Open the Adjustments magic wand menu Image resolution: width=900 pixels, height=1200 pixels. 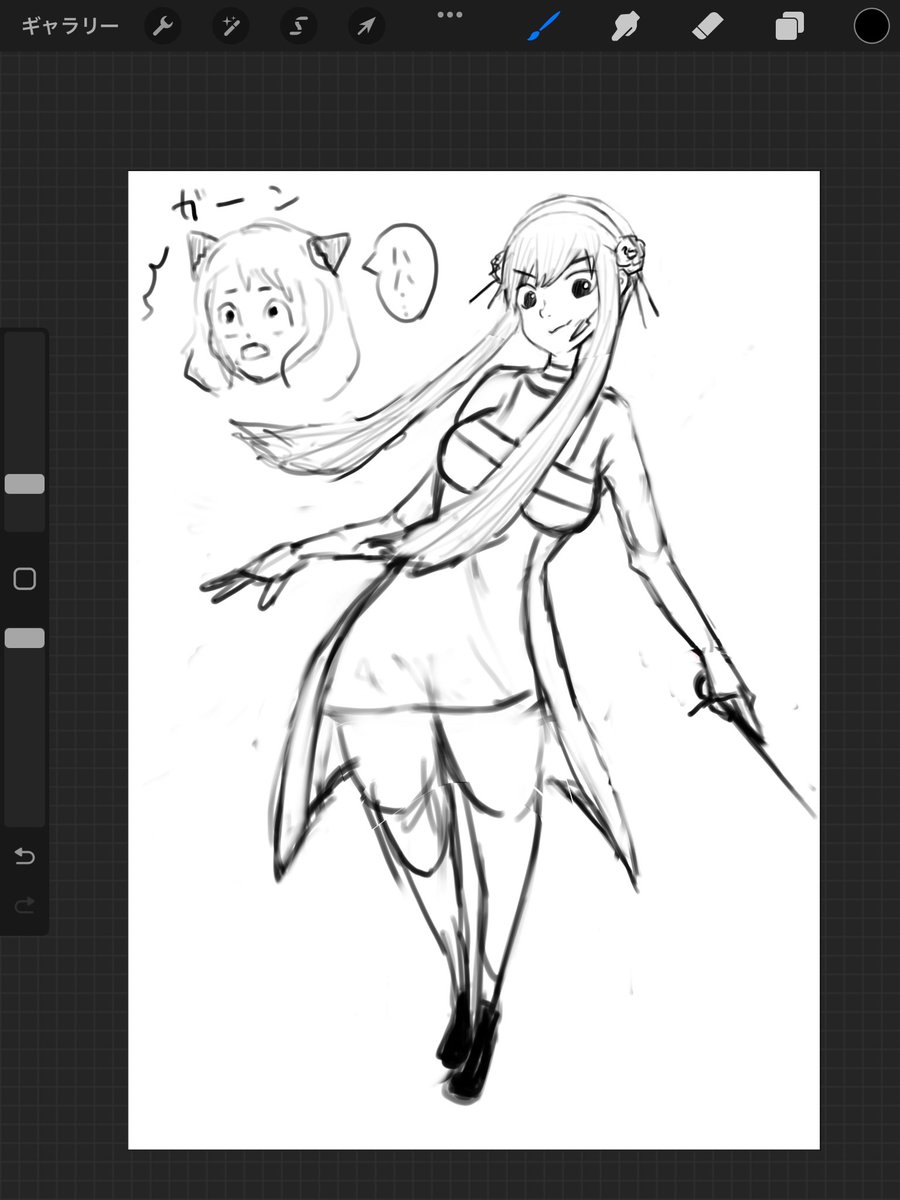pyautogui.click(x=231, y=26)
